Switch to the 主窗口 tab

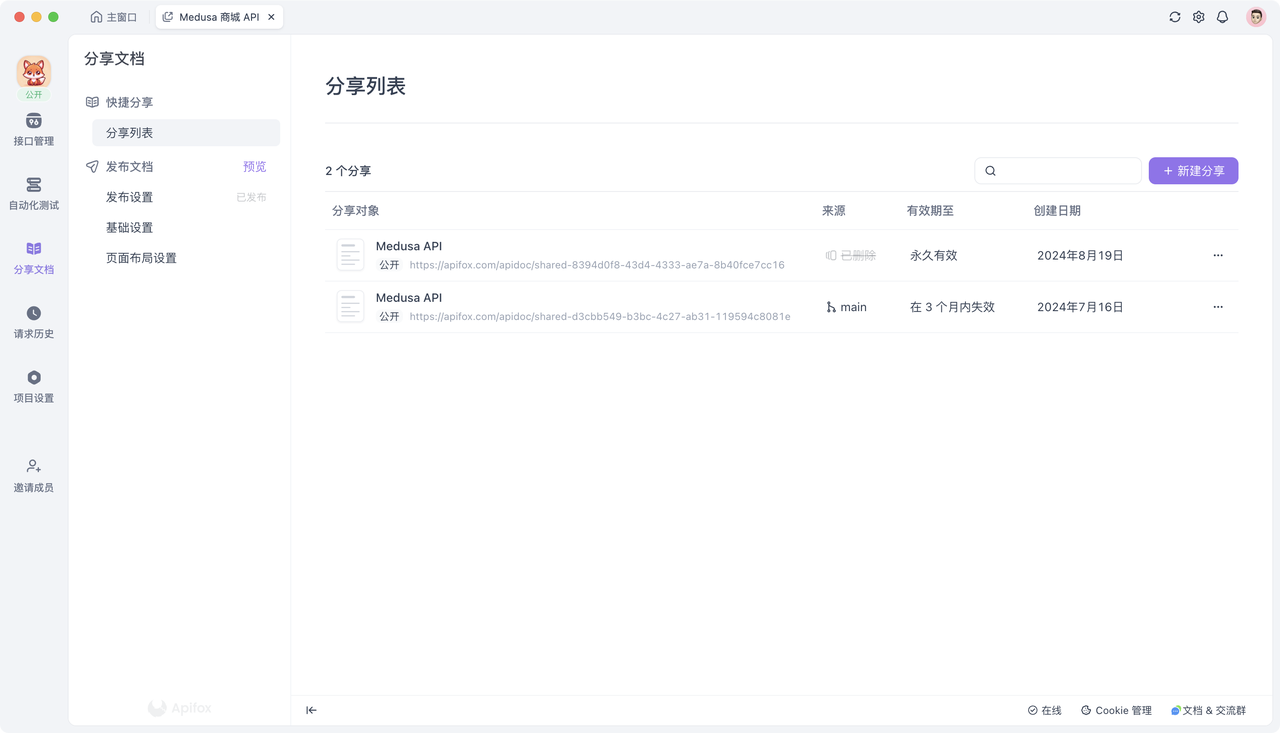click(113, 17)
